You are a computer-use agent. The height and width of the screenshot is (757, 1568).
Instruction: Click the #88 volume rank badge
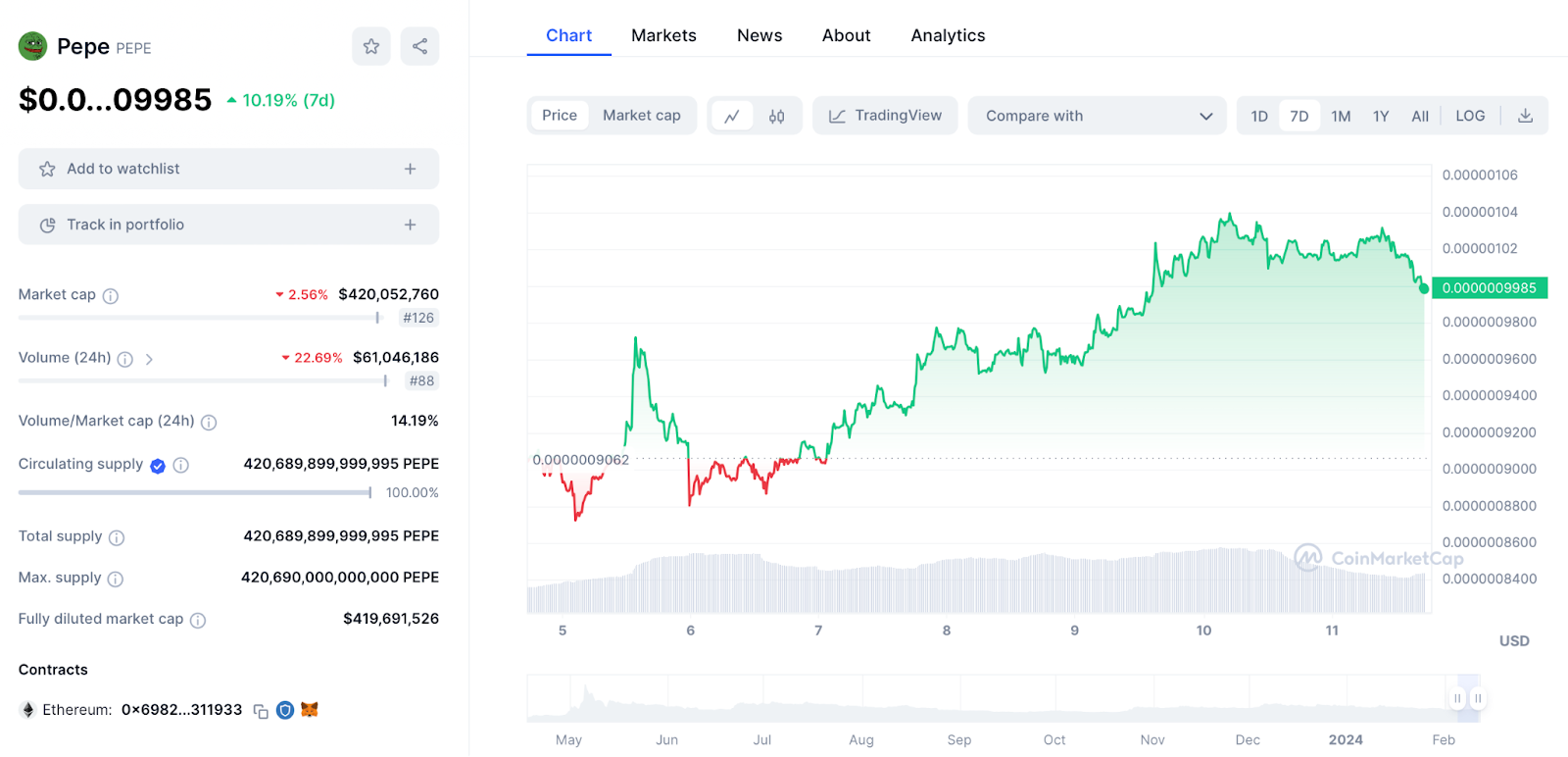click(421, 381)
